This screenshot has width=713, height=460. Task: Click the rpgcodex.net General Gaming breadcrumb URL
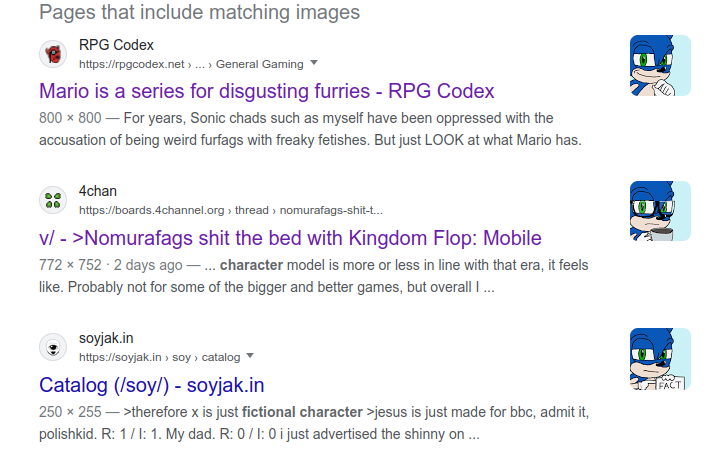[x=190, y=64]
